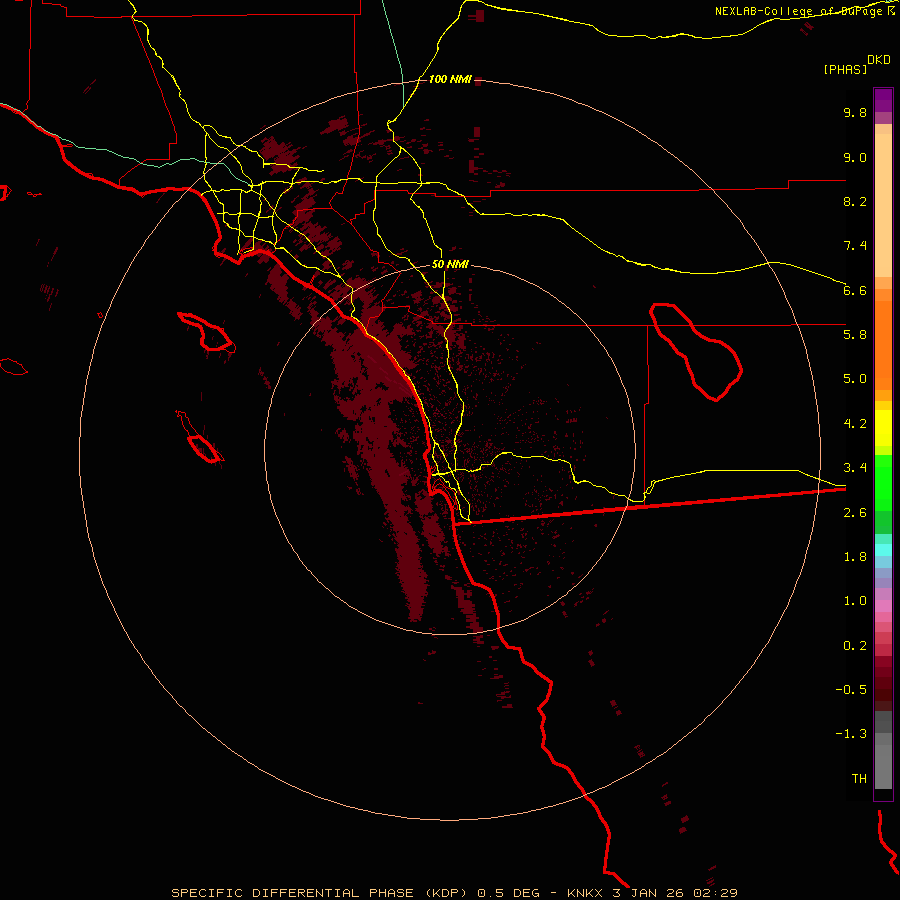The height and width of the screenshot is (900, 900).
Task: Pick the orange band of the color bar
Action: 883,345
